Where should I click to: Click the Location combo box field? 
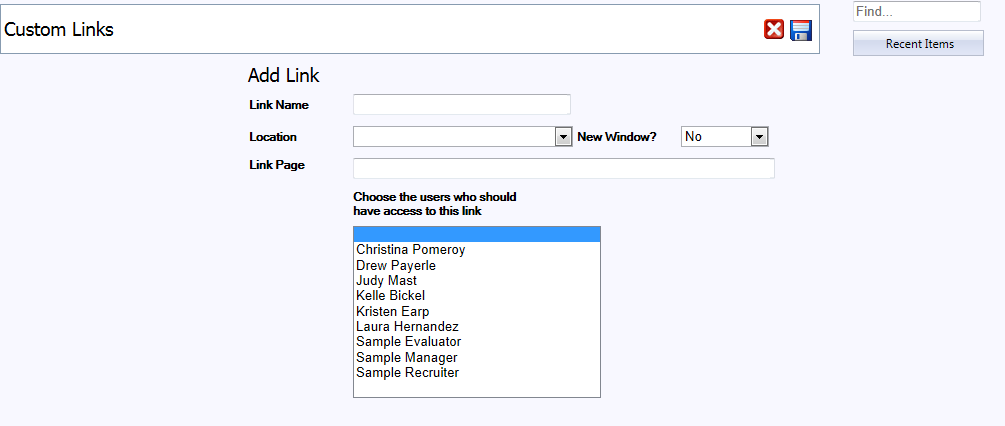click(454, 137)
